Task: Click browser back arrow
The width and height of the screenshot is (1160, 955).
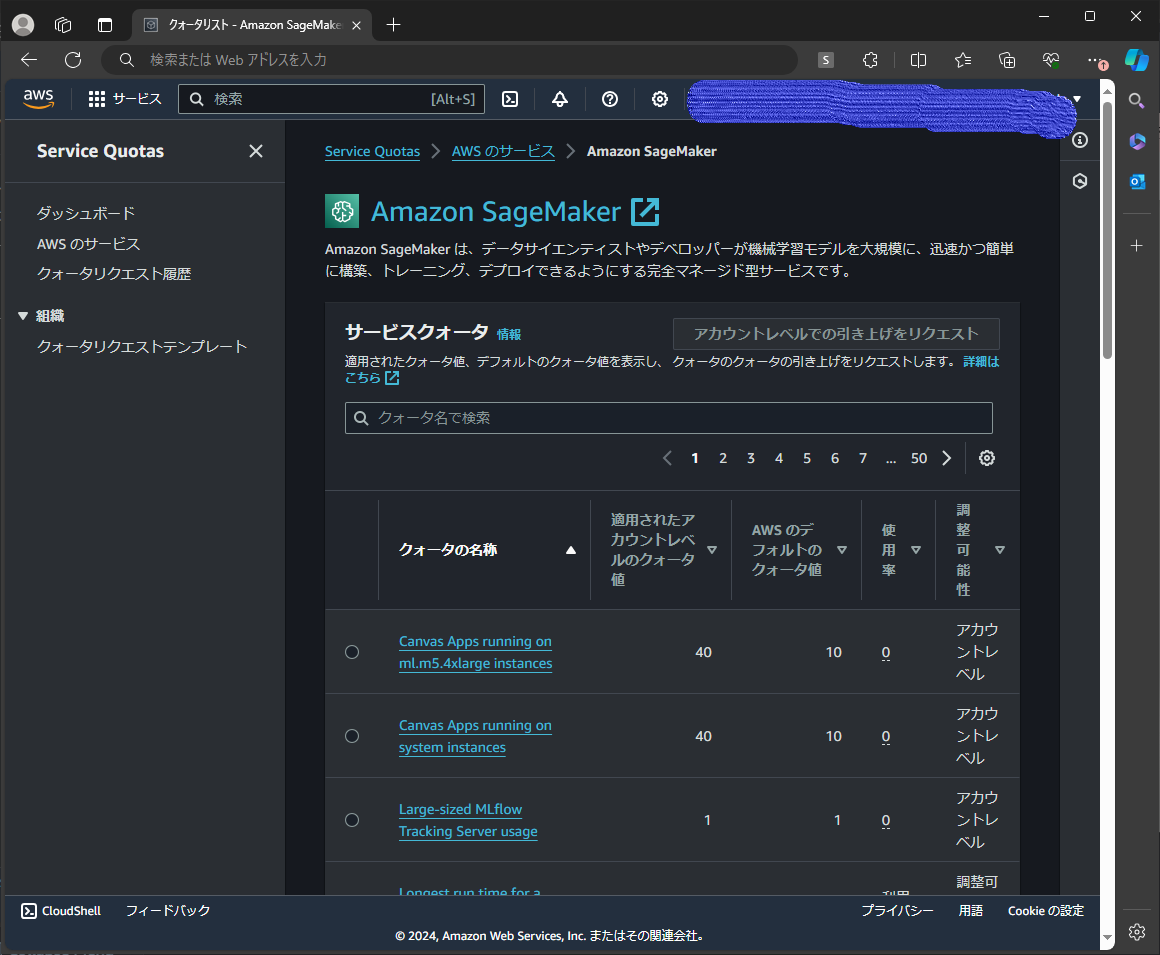Action: pos(29,60)
